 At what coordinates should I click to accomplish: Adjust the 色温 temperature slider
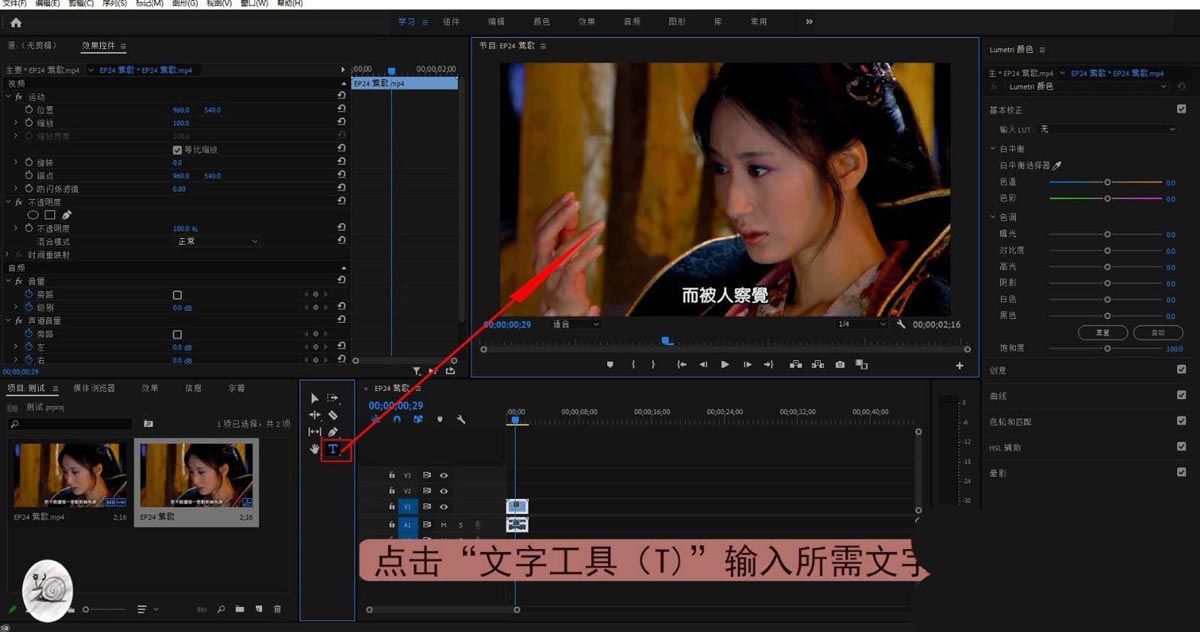click(x=1106, y=182)
